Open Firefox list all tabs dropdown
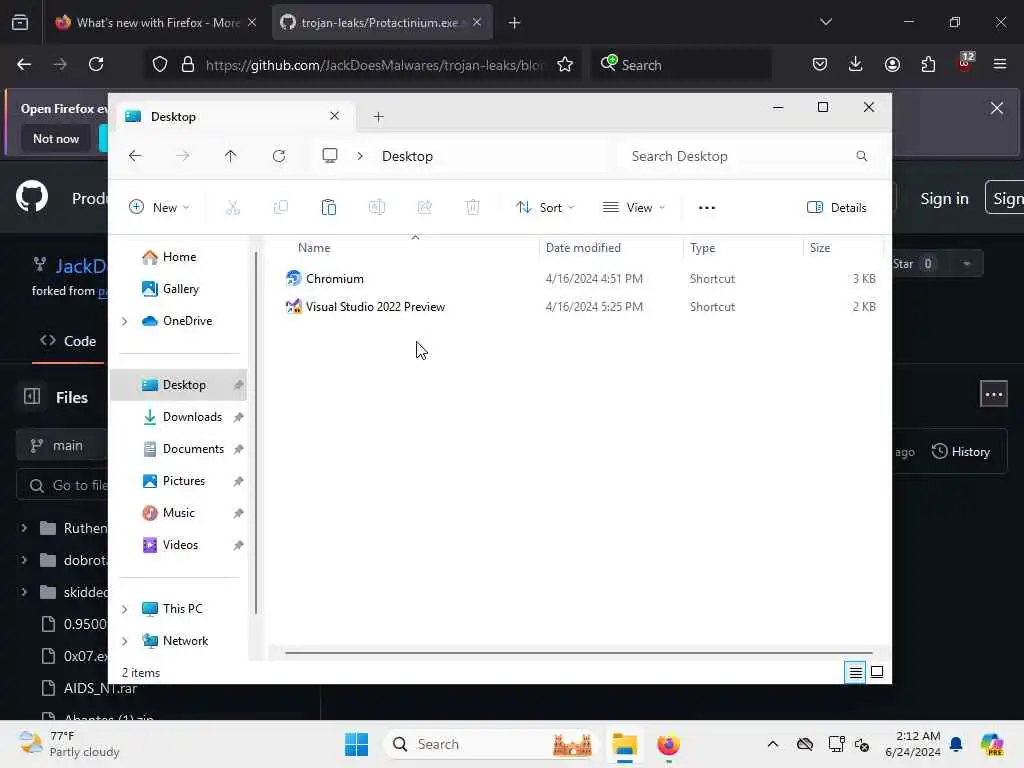The image size is (1024, 768). point(825,22)
